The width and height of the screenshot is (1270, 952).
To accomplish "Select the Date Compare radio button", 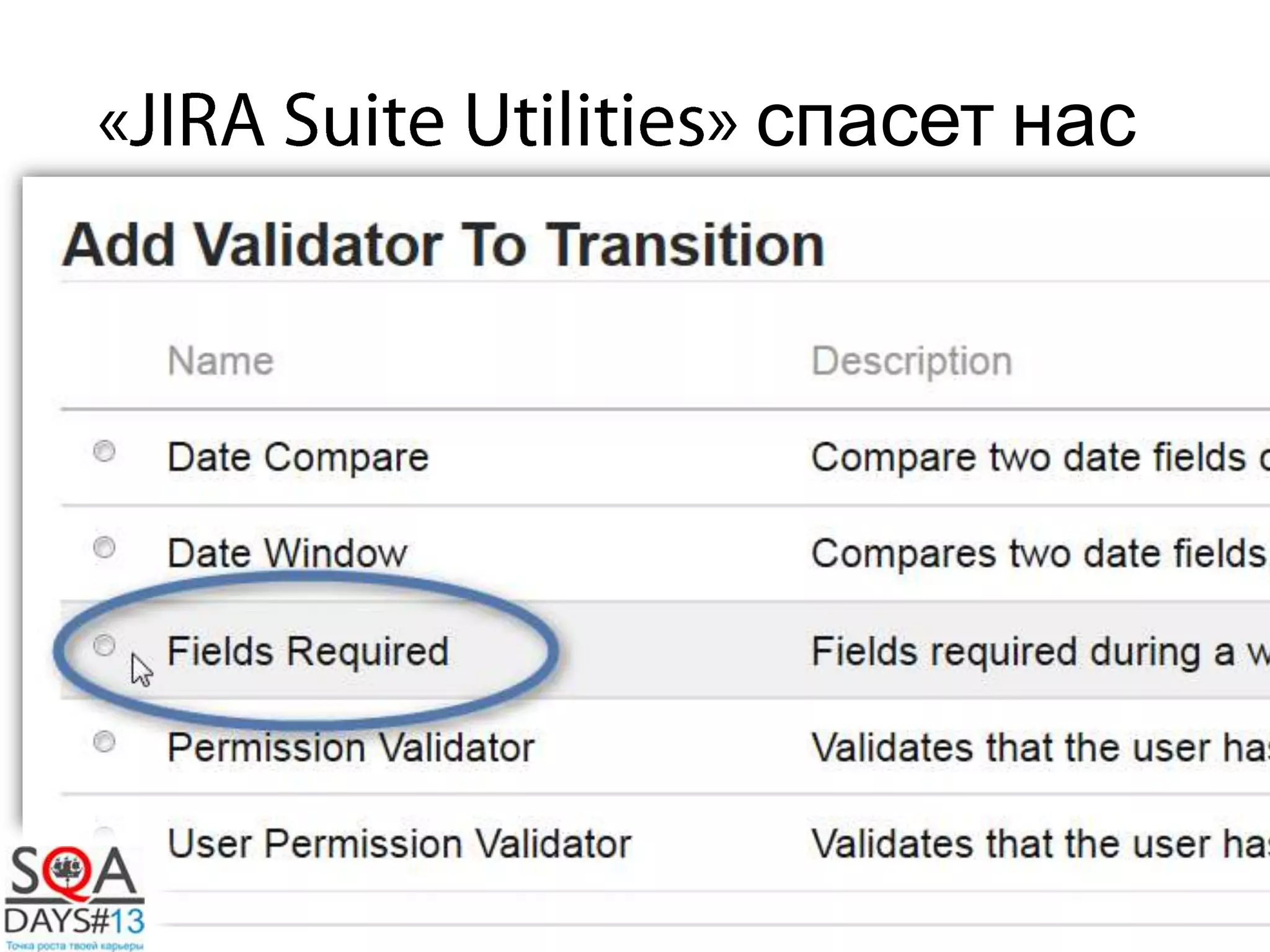I will [104, 451].
